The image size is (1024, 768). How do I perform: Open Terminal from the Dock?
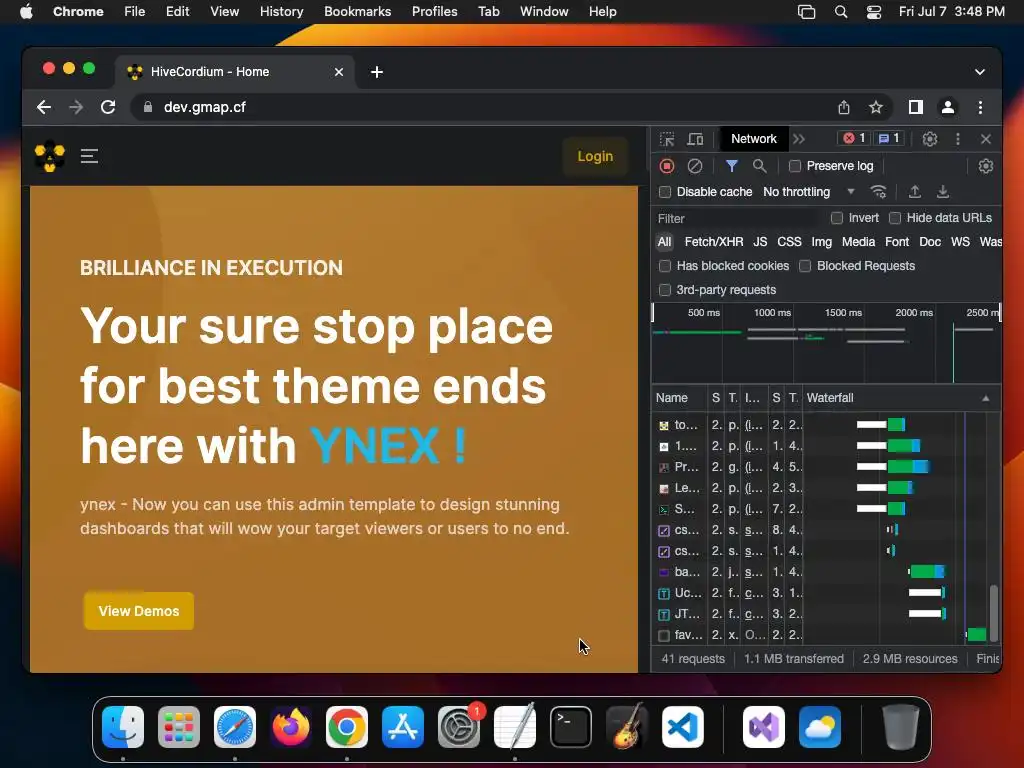coord(571,727)
